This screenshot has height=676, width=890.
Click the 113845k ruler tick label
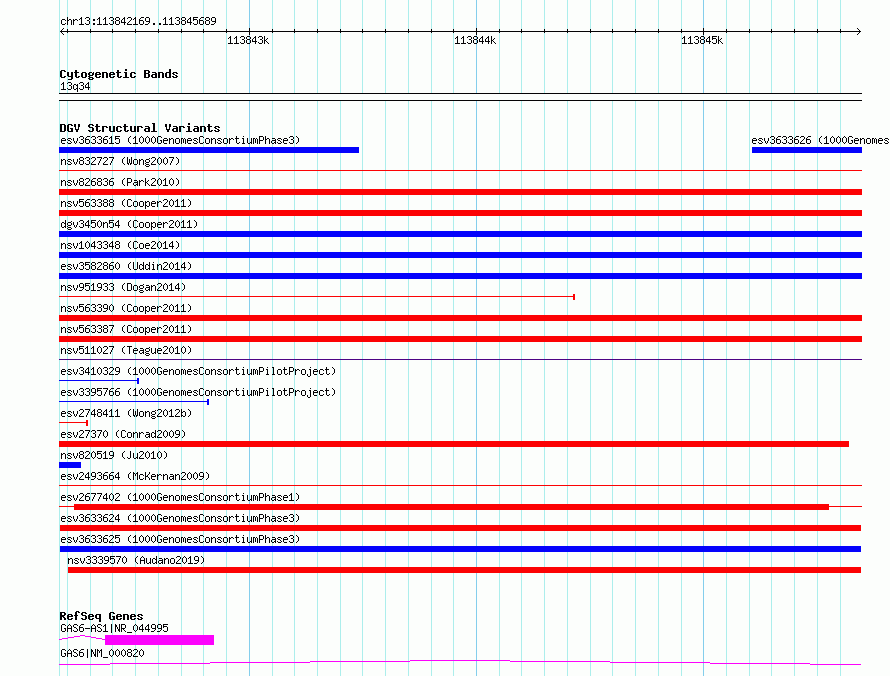point(702,40)
